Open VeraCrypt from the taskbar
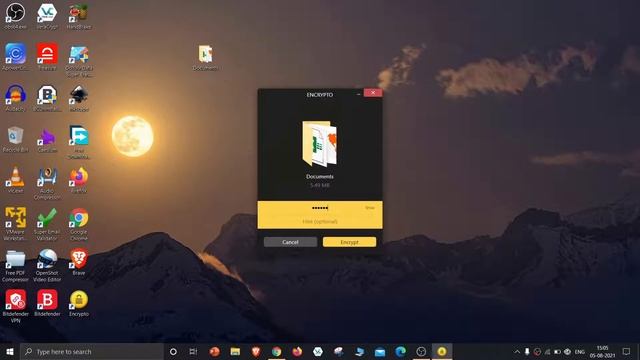This screenshot has height=360, width=640. pos(318,351)
